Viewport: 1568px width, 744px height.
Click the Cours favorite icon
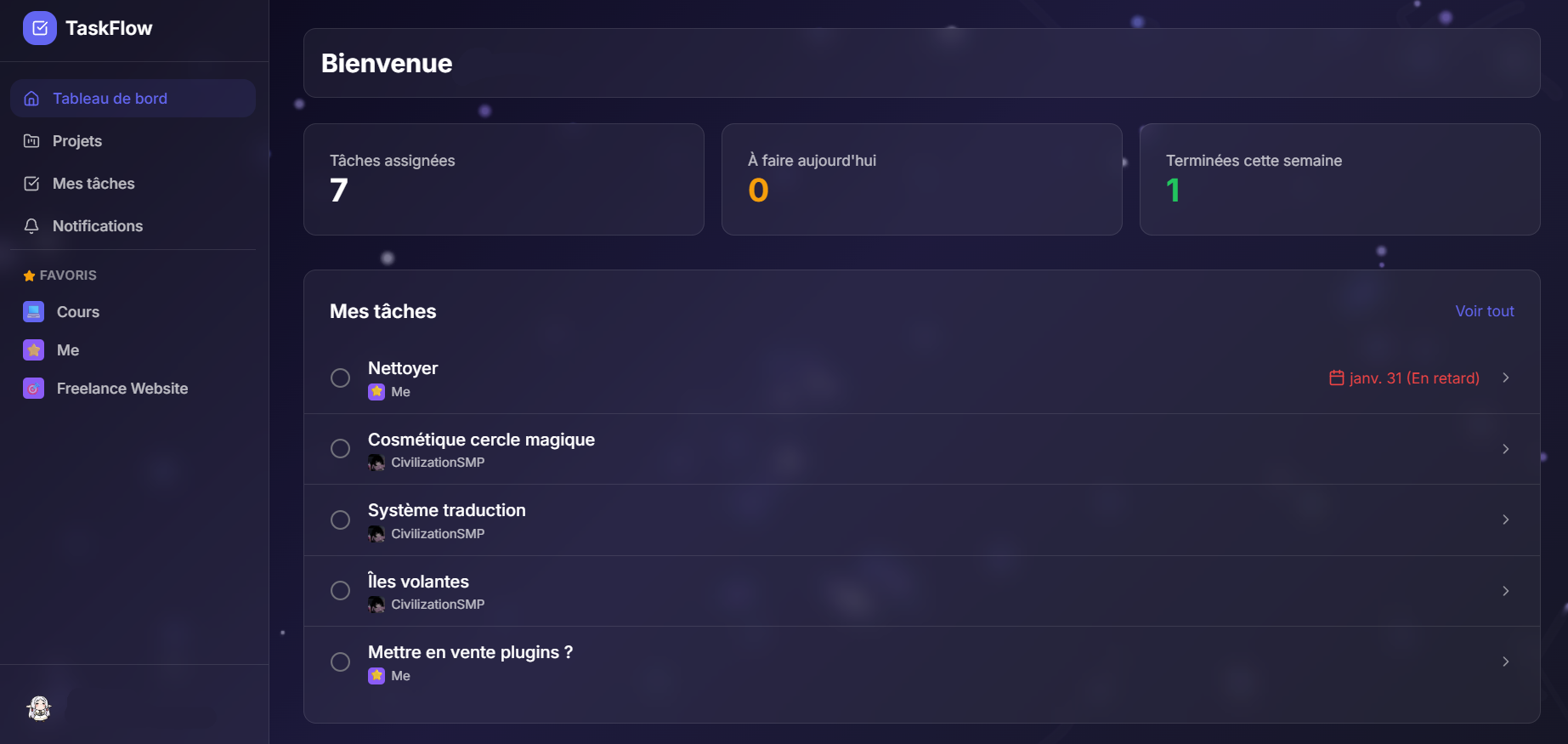tap(33, 311)
